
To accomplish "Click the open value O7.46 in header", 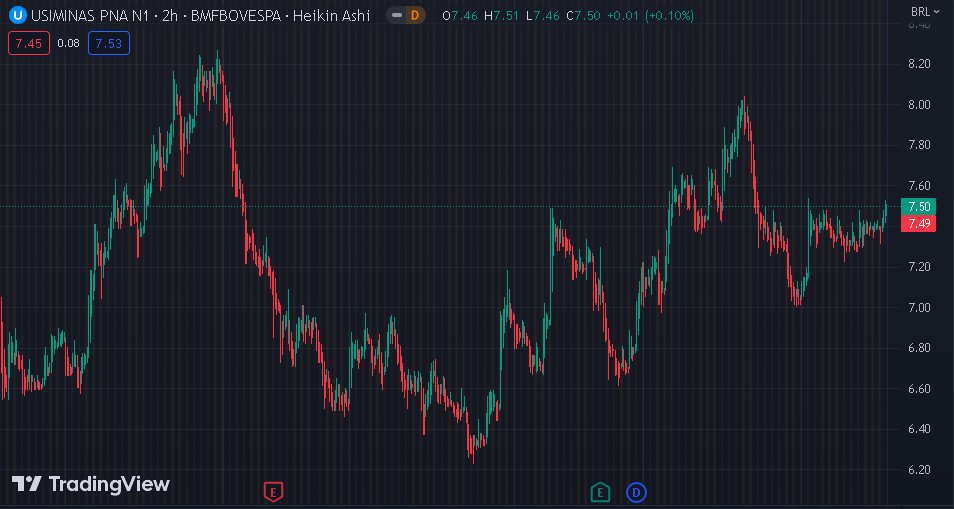I will [461, 15].
